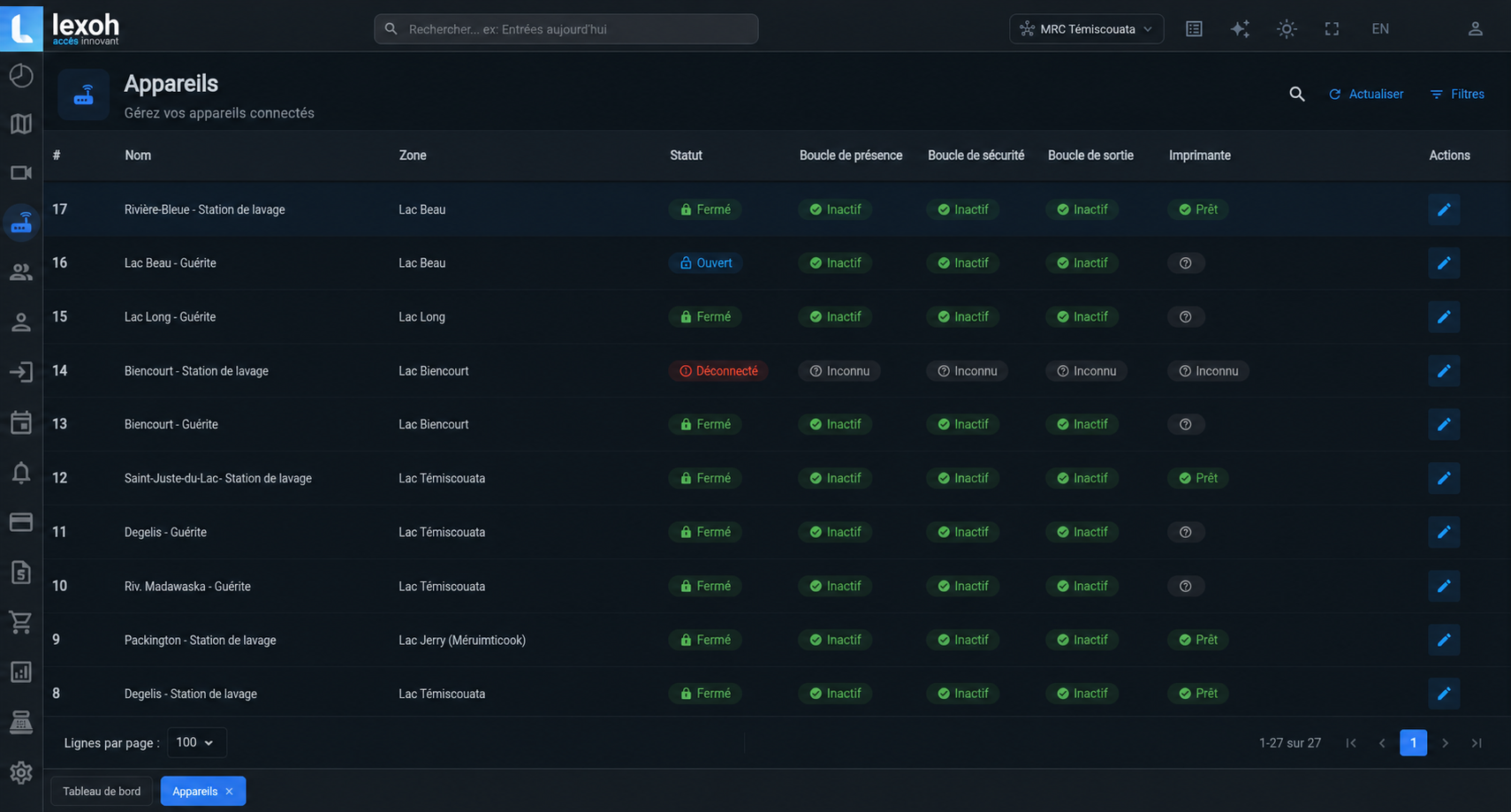Open the settings gear sidebar icon
Viewport: 1511px width, 812px height.
pyautogui.click(x=21, y=772)
